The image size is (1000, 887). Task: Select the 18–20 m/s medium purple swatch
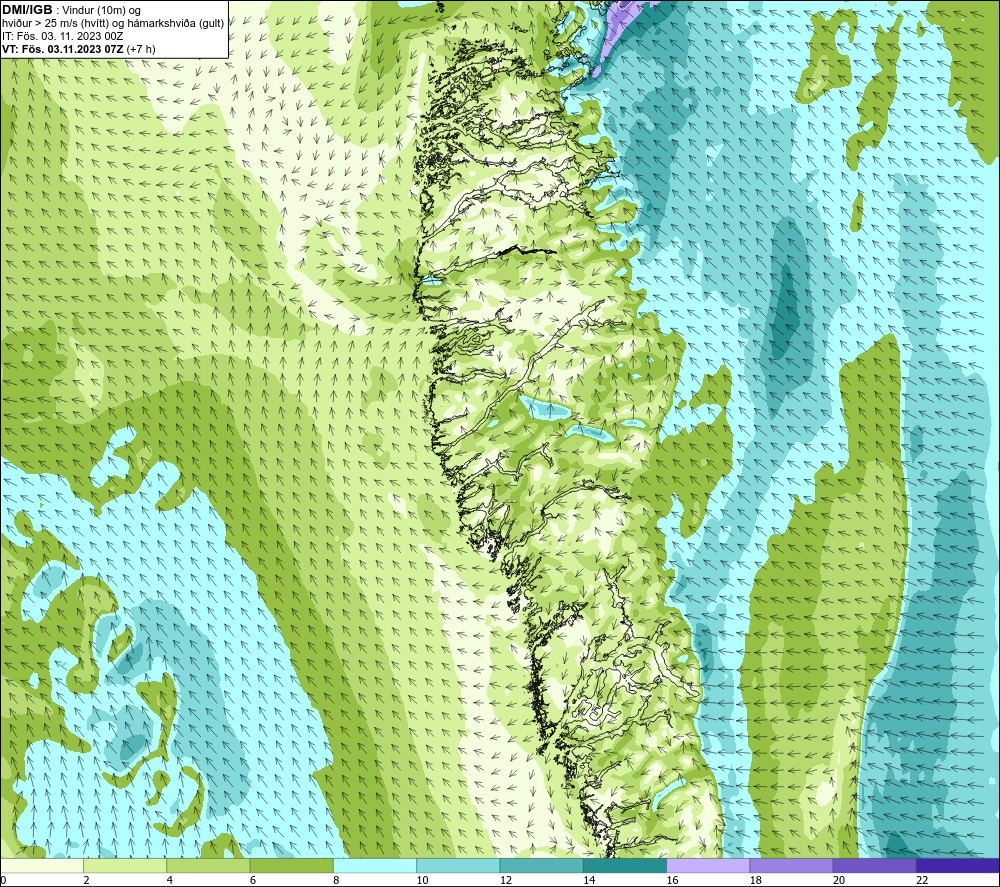[791, 865]
